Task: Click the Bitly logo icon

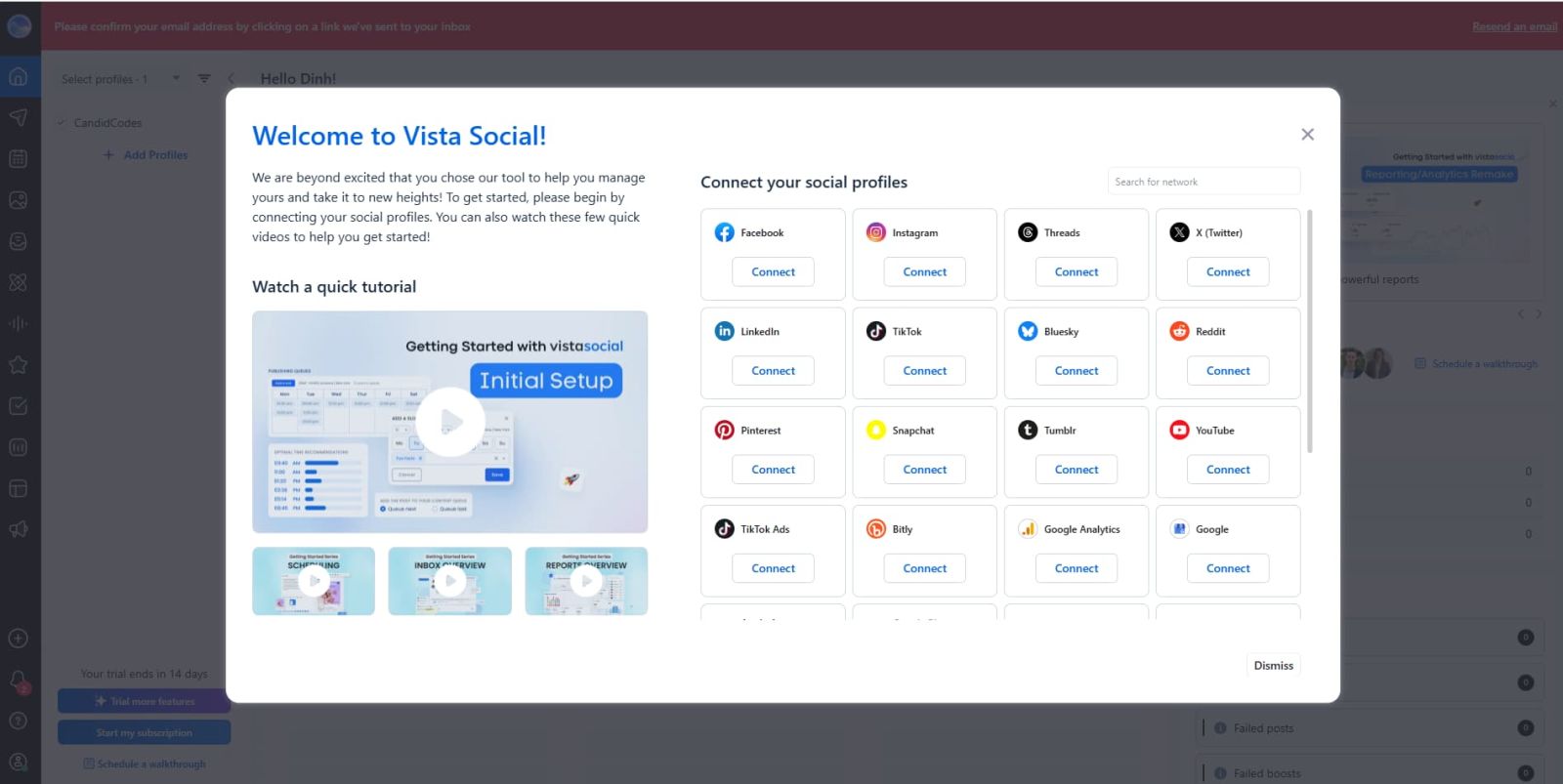Action: point(876,528)
